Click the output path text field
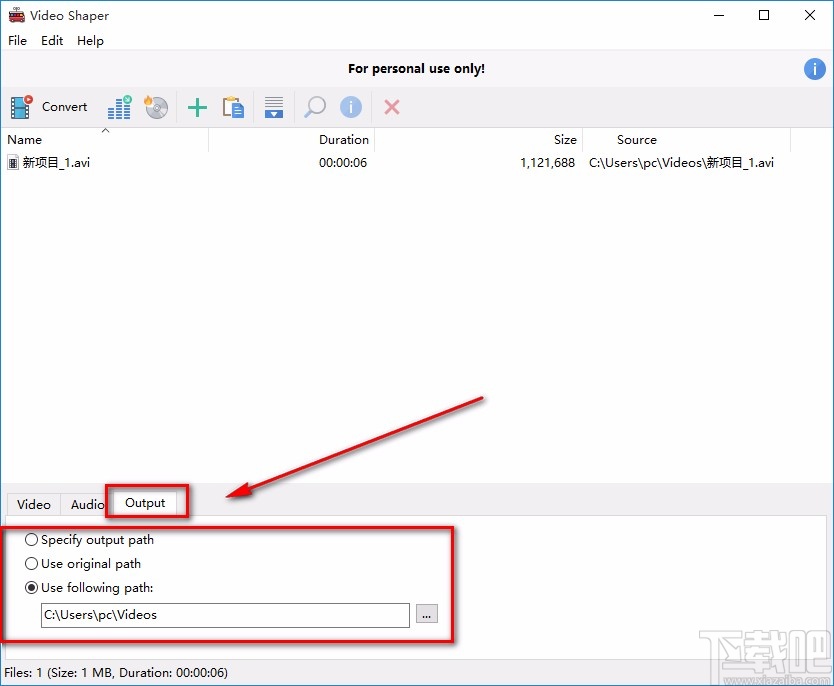This screenshot has height=686, width=834. click(226, 615)
